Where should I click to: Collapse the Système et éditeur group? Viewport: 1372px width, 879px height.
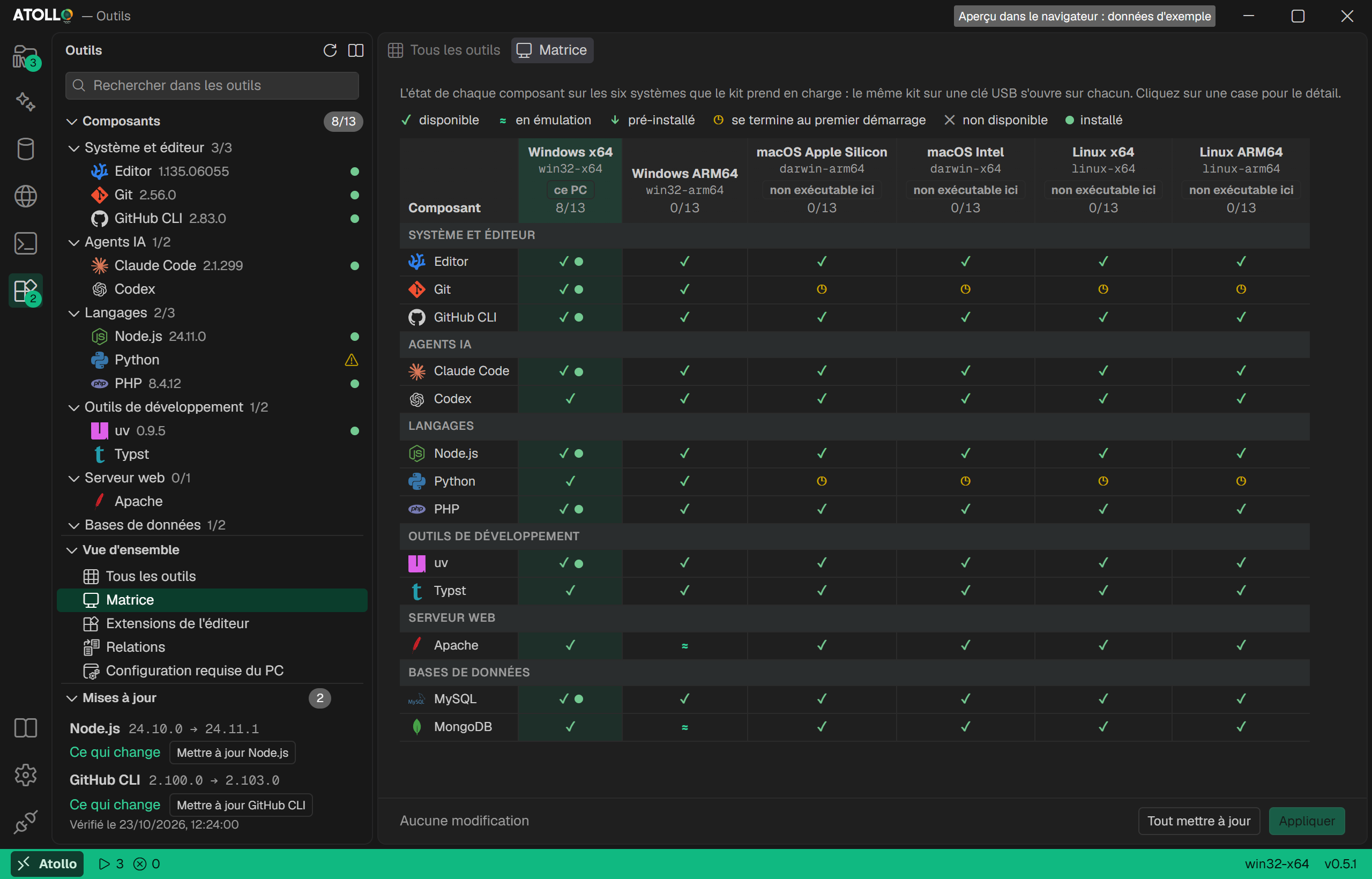[73, 148]
